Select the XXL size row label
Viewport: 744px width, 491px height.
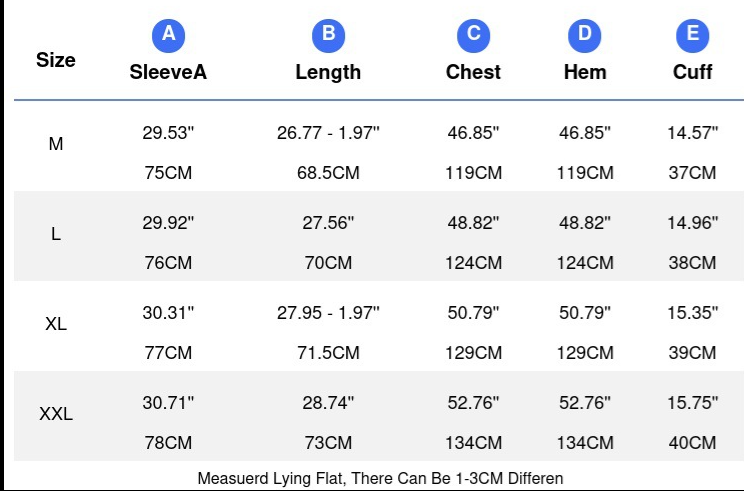click(56, 414)
